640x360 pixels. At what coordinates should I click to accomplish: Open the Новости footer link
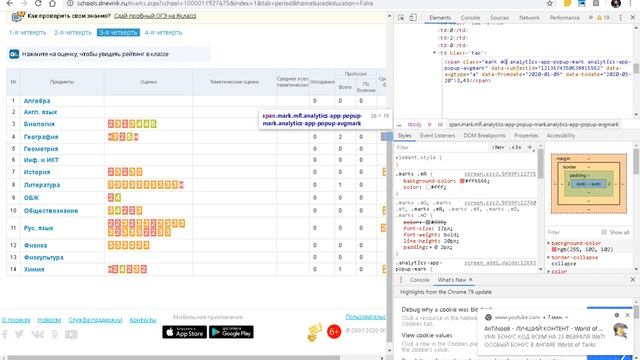point(49,320)
